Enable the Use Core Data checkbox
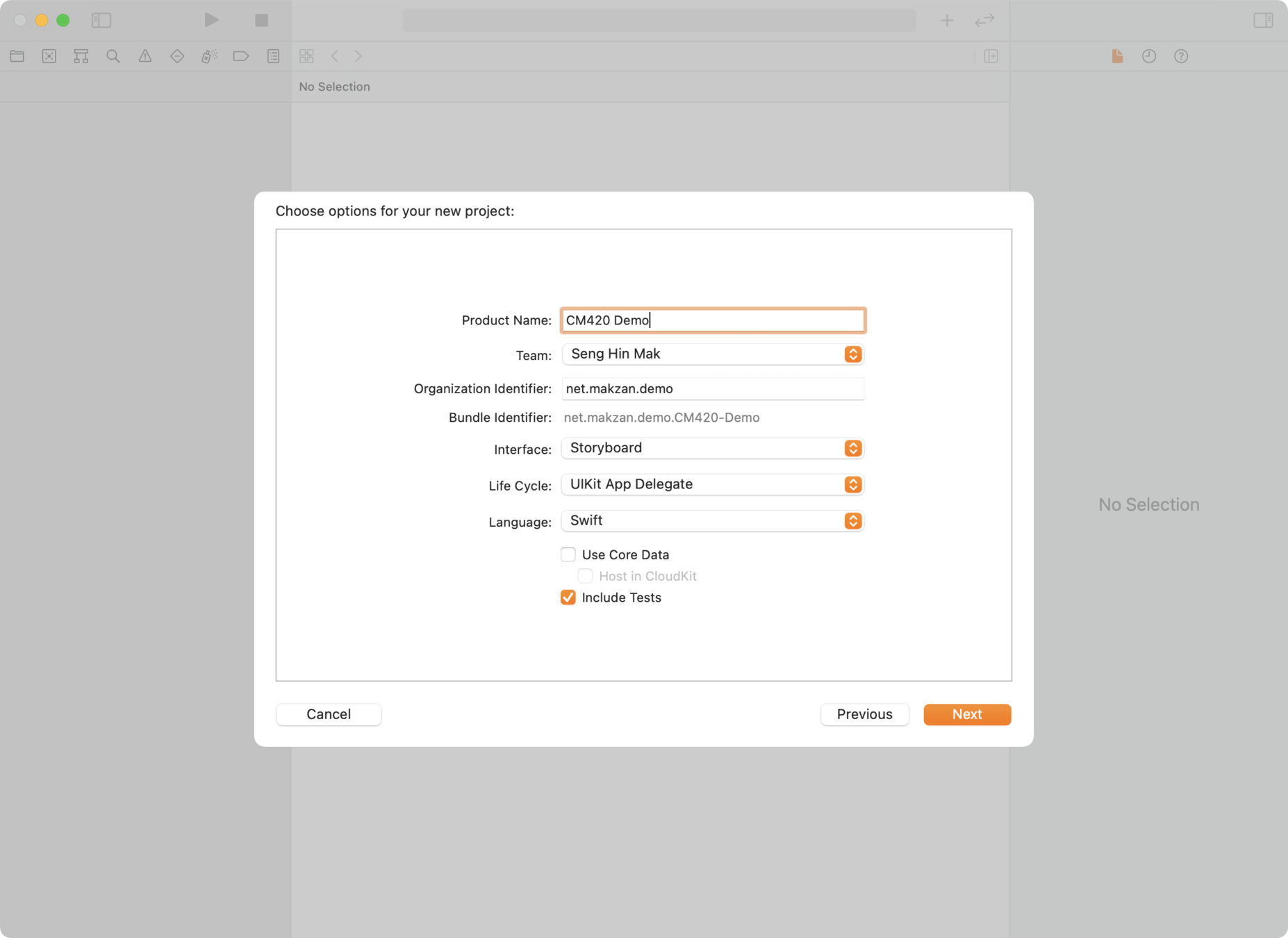 [568, 554]
